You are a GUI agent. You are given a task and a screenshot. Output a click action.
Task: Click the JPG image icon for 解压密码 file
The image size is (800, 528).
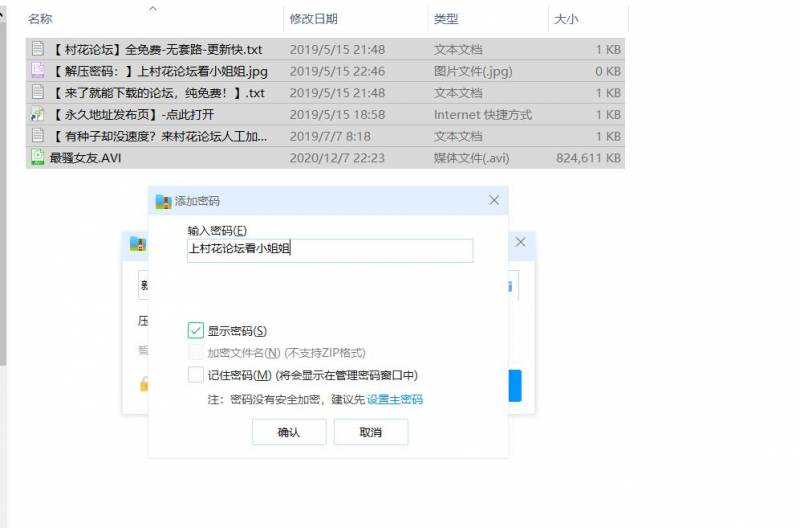coord(38,71)
